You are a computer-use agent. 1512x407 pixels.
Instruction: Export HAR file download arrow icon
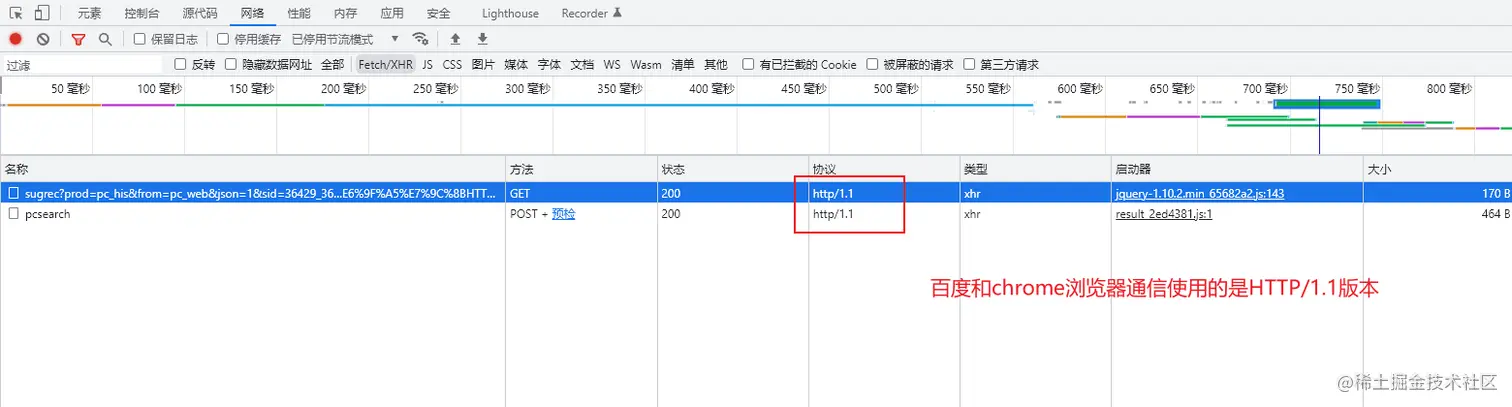tap(483, 39)
